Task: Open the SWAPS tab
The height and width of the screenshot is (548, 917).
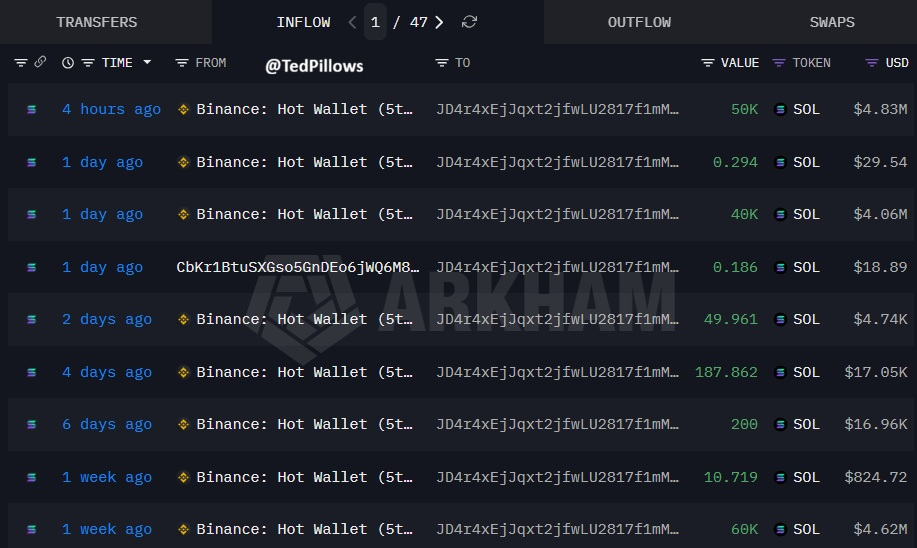Action: 832,22
